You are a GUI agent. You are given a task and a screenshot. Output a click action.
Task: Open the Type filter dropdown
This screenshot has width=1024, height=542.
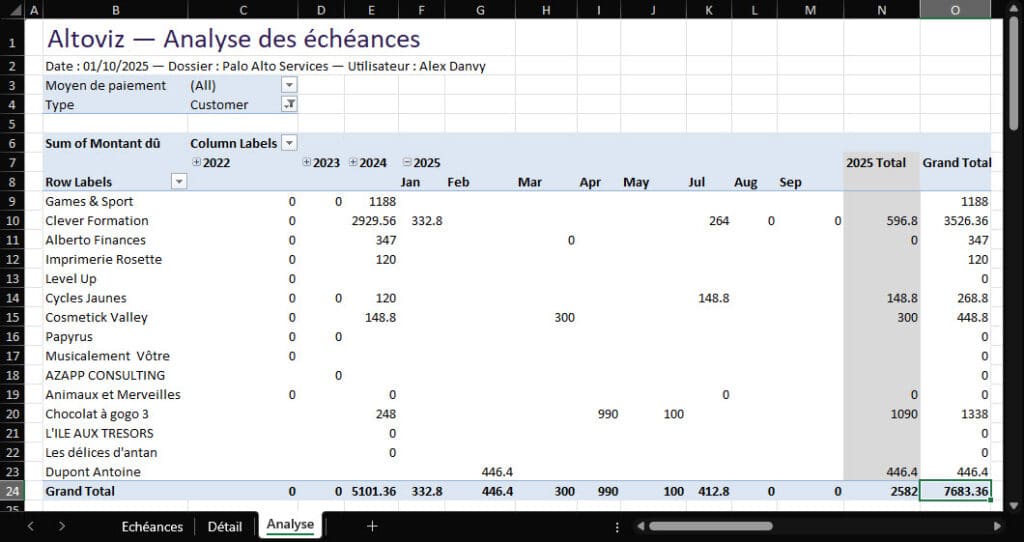click(289, 104)
